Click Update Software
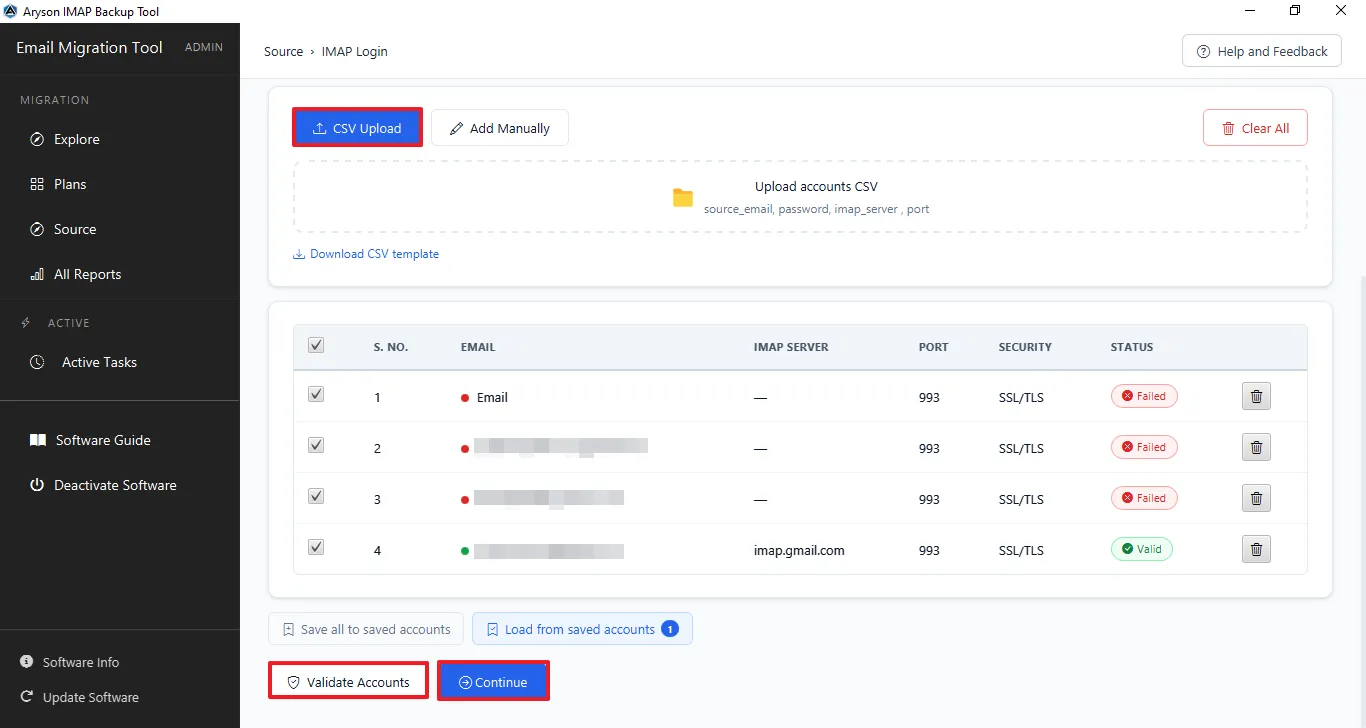The height and width of the screenshot is (728, 1366). [90, 697]
